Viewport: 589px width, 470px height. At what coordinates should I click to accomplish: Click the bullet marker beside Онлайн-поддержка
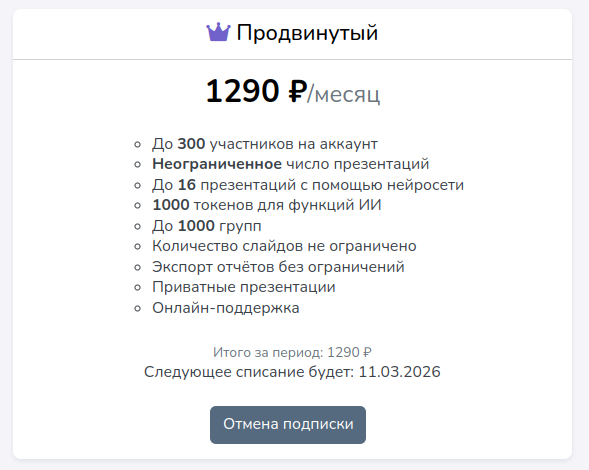click(137, 308)
